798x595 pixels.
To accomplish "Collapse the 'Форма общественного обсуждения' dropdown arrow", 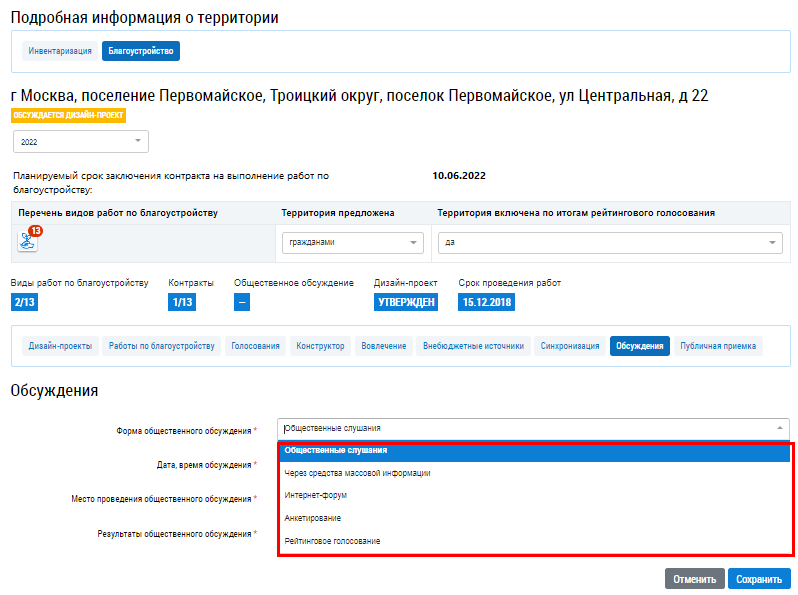I will 778,428.
